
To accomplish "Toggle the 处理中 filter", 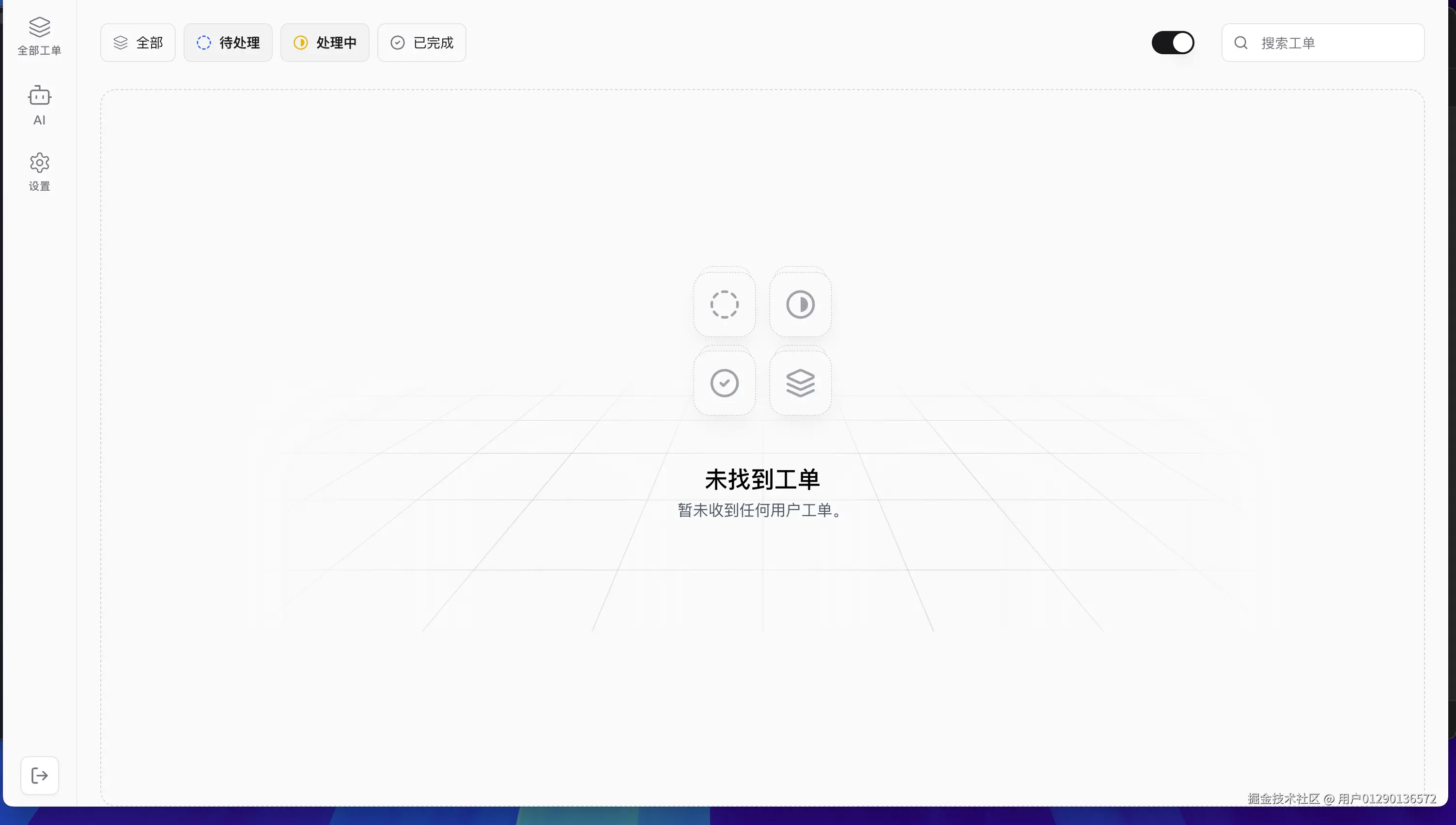I will [x=325, y=43].
